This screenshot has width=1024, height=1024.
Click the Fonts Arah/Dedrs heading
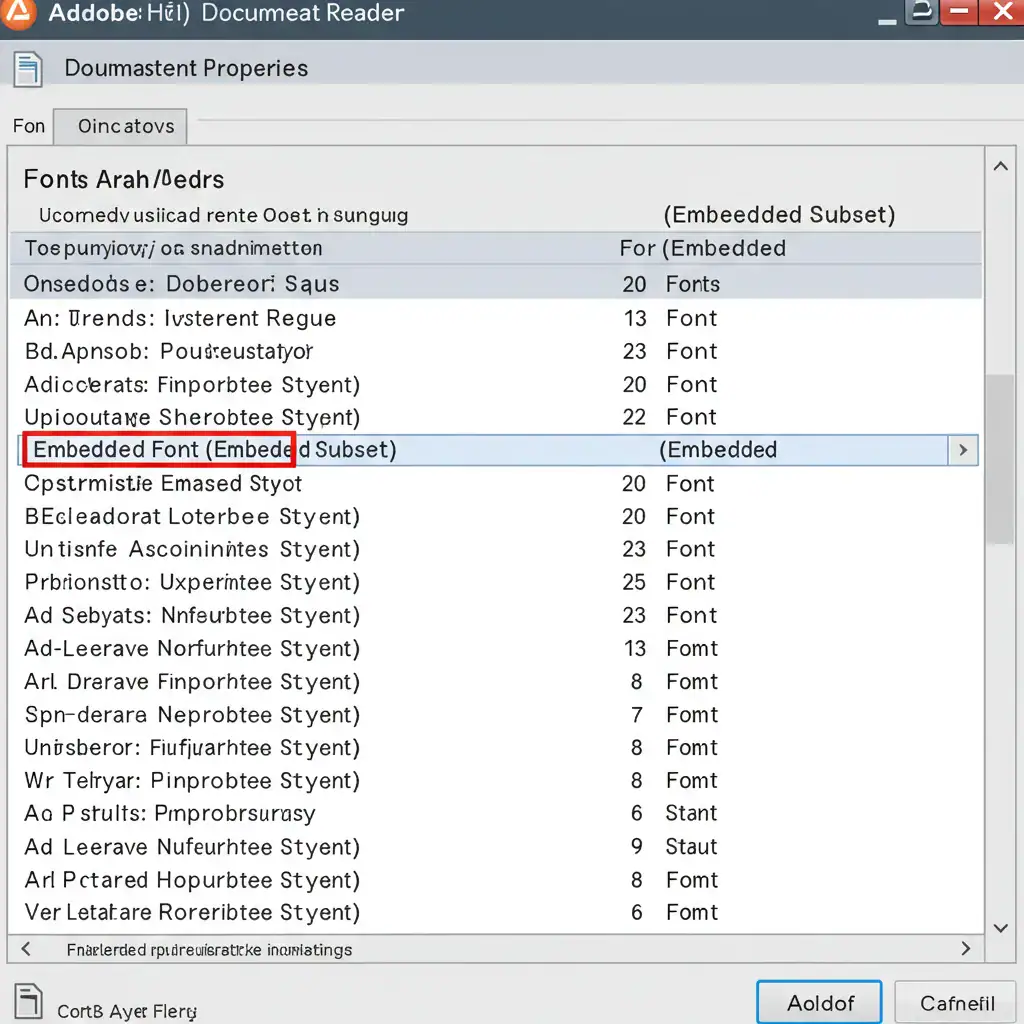pyautogui.click(x=124, y=180)
